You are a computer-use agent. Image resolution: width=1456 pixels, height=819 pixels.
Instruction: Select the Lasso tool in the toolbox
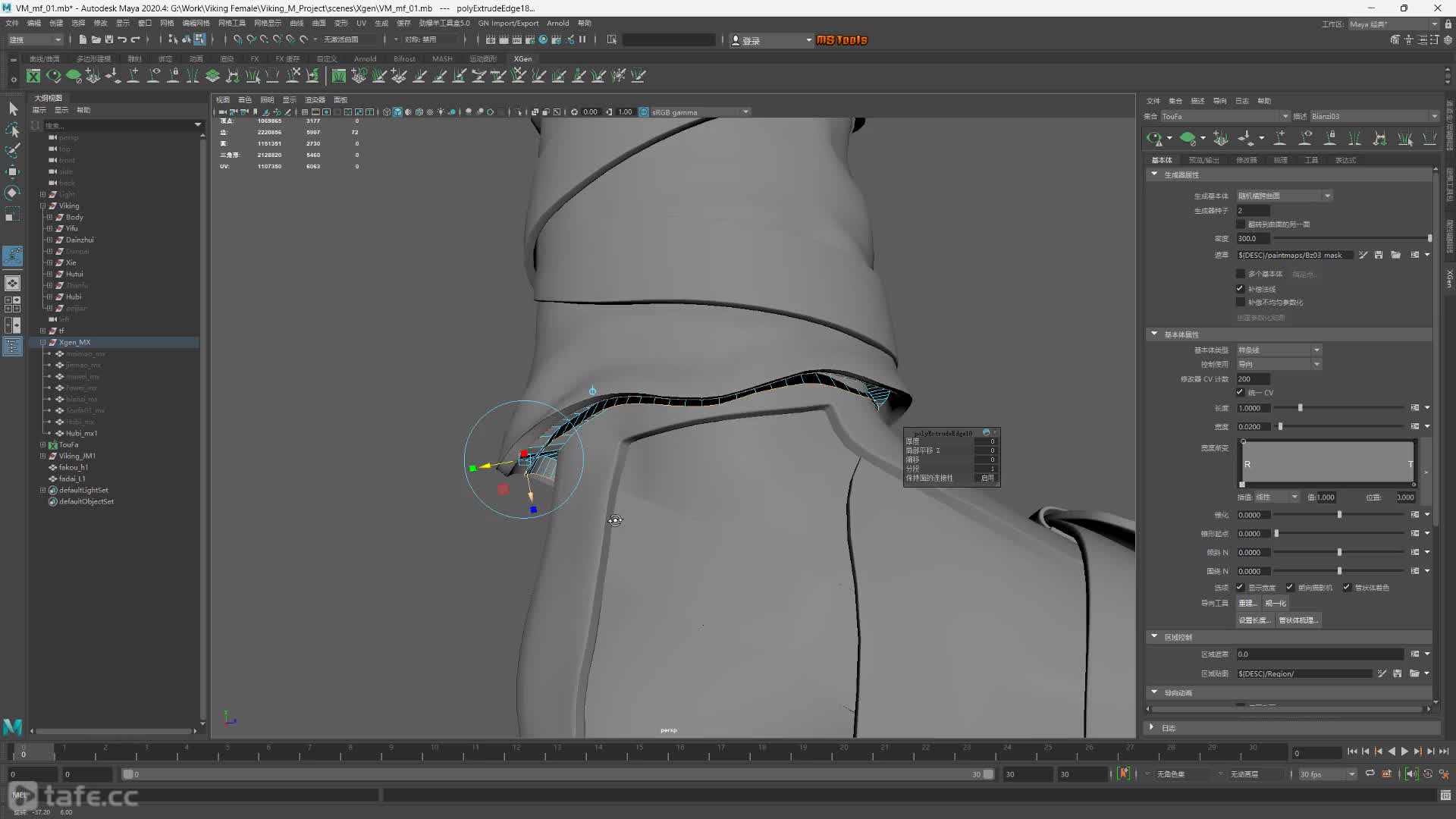pos(13,130)
